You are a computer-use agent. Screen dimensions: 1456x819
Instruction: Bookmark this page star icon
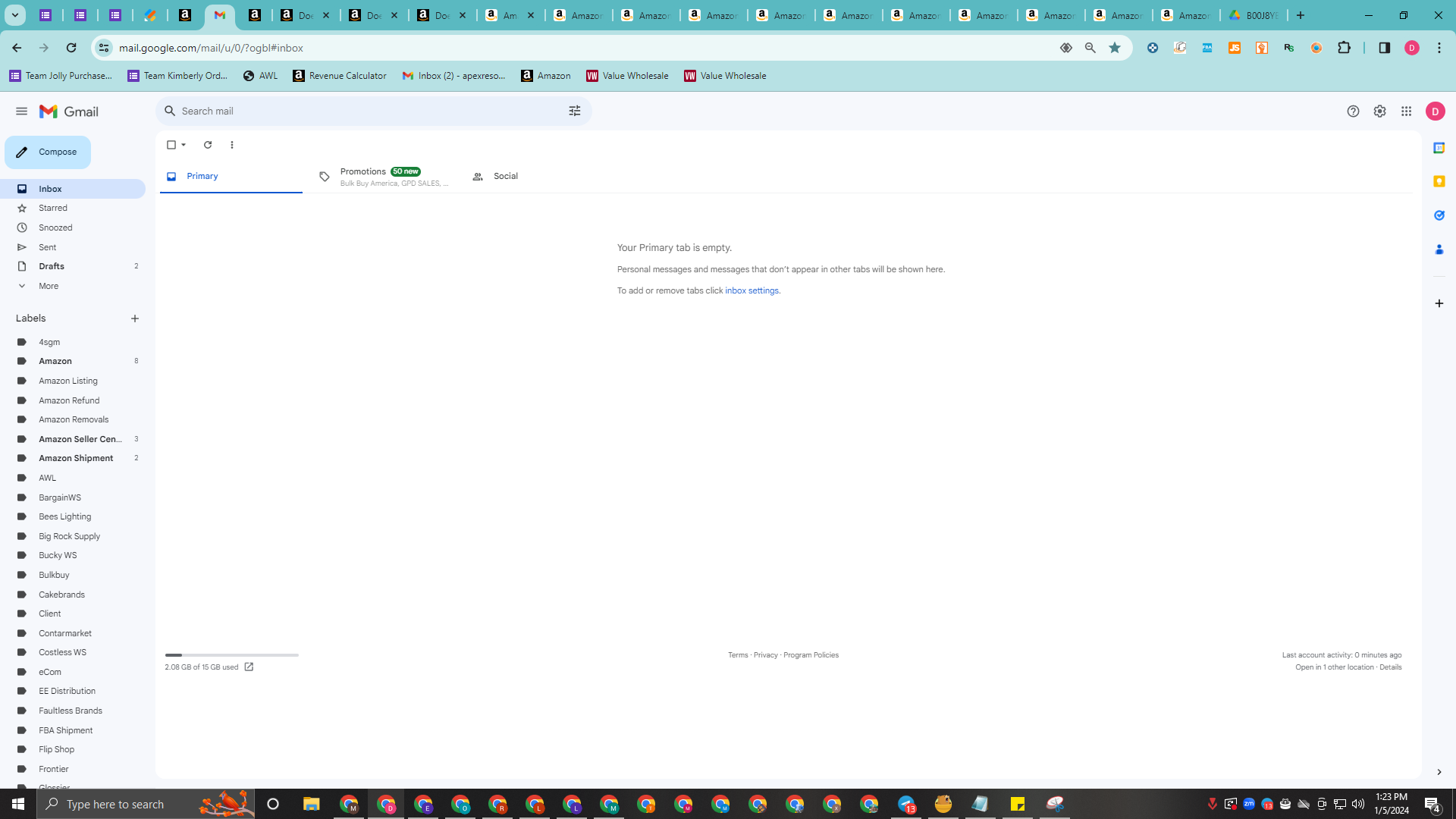1114,48
